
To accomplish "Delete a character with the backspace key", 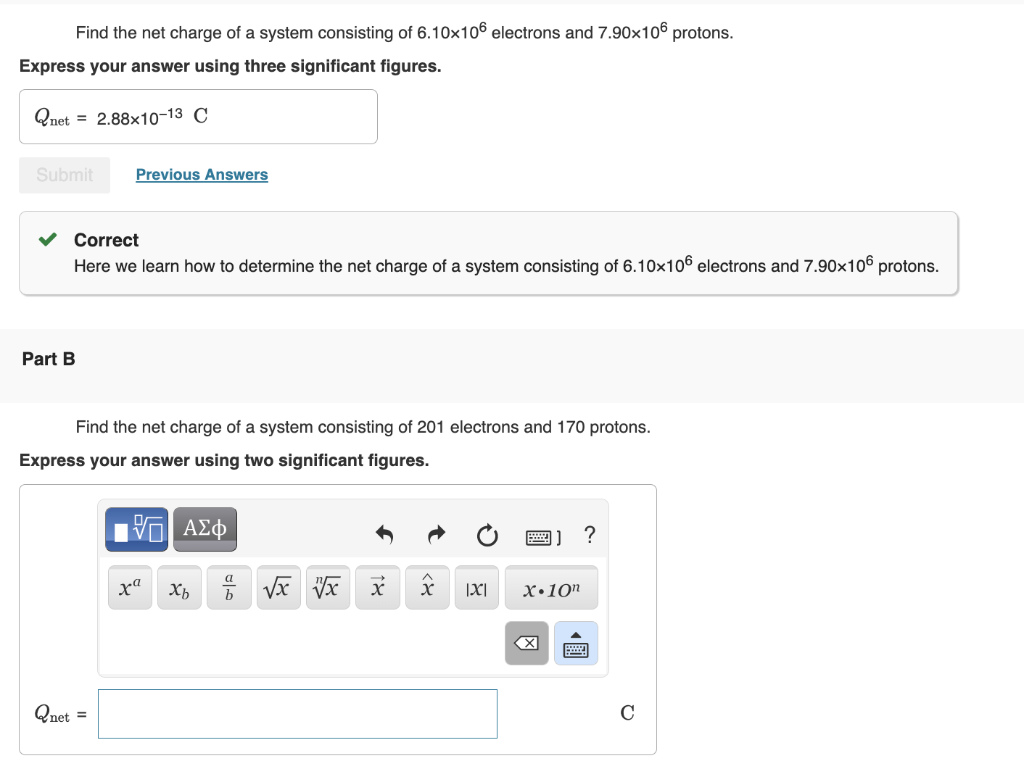I will click(x=526, y=643).
